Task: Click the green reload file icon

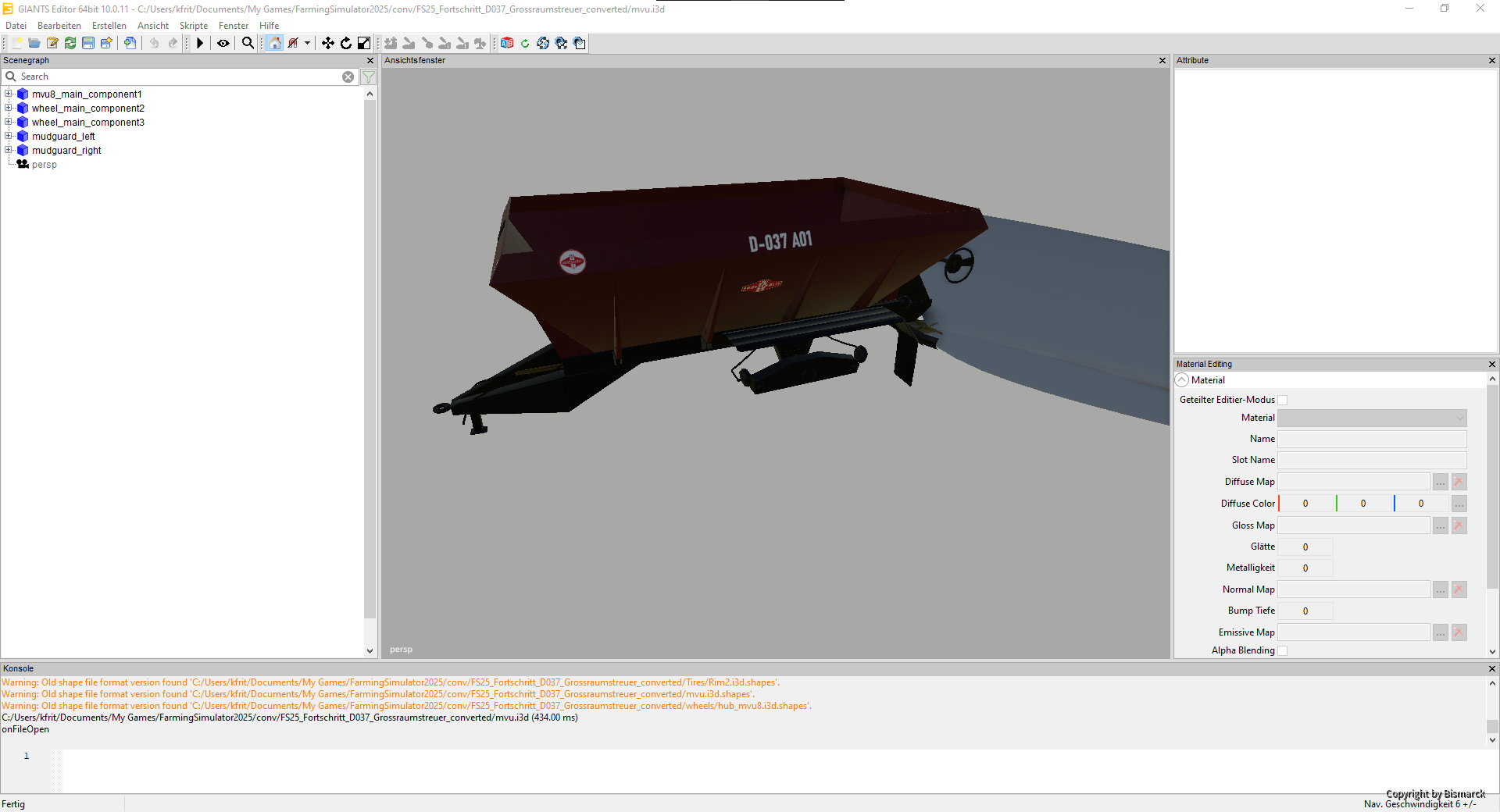Action: click(x=70, y=43)
